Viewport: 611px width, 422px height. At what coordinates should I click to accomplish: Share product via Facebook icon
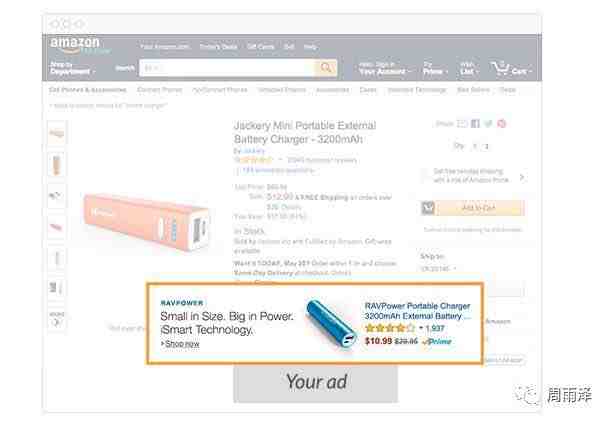coord(475,124)
